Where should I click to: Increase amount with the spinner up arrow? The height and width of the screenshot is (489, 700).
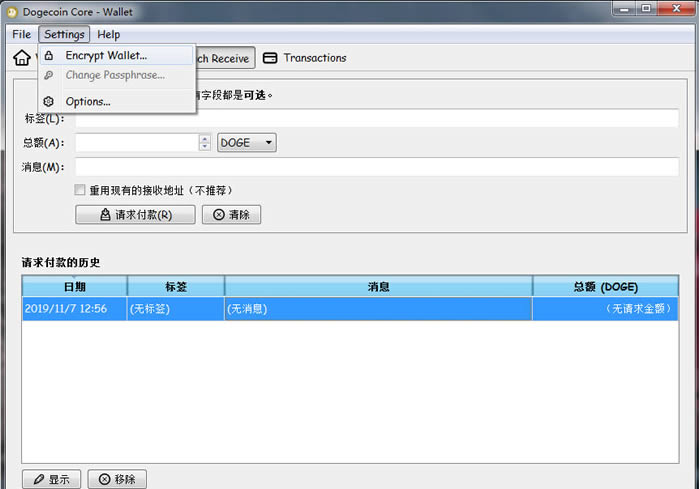[x=205, y=139]
